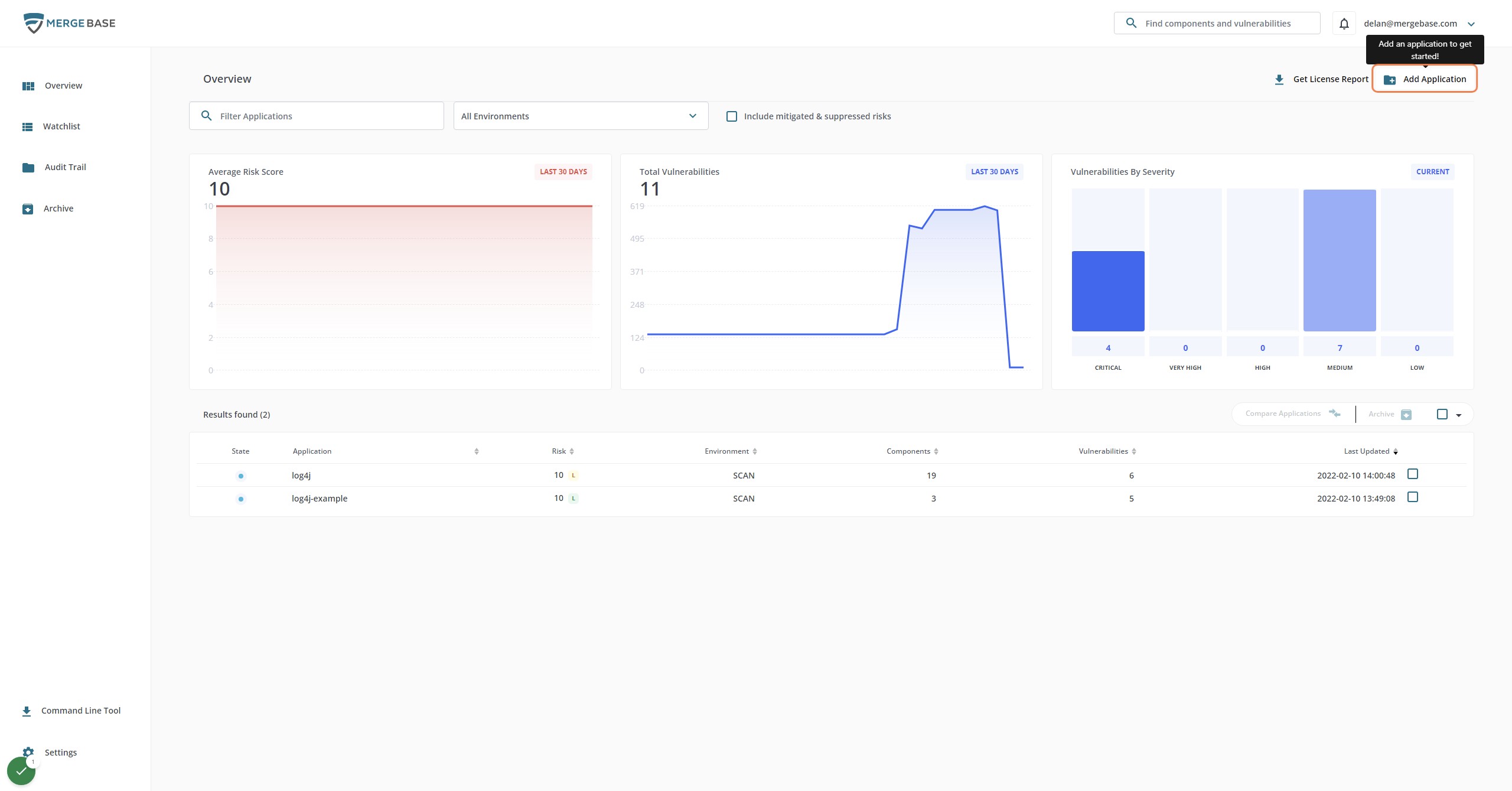Open Command Line Tool menu item
This screenshot has height=791, width=1512.
click(80, 711)
